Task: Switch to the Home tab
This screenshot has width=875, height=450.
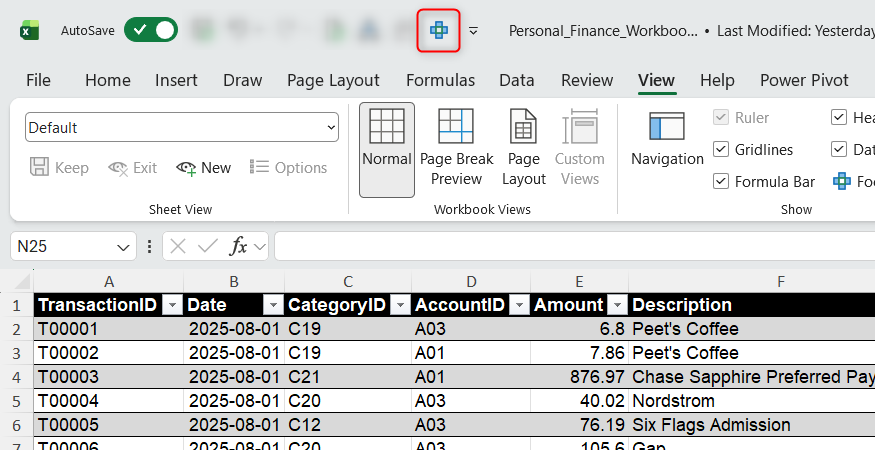Action: [x=108, y=80]
